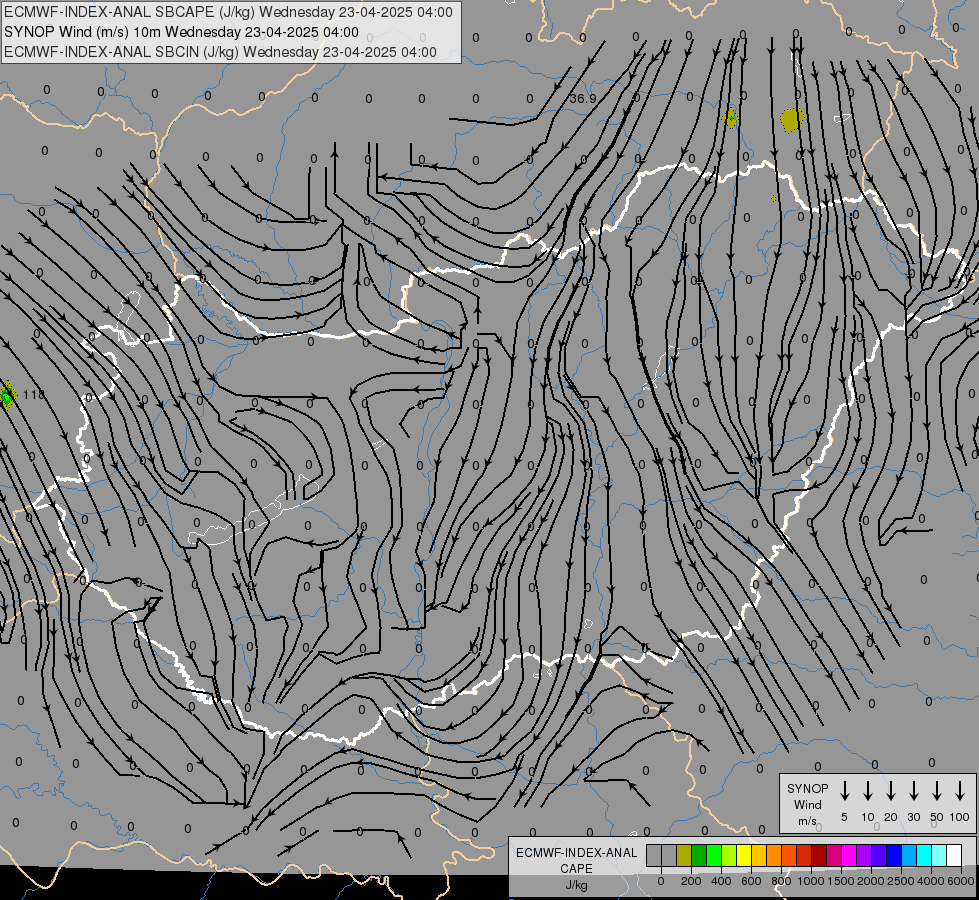
Task: Select the 600 value under the color bar
Action: click(751, 881)
